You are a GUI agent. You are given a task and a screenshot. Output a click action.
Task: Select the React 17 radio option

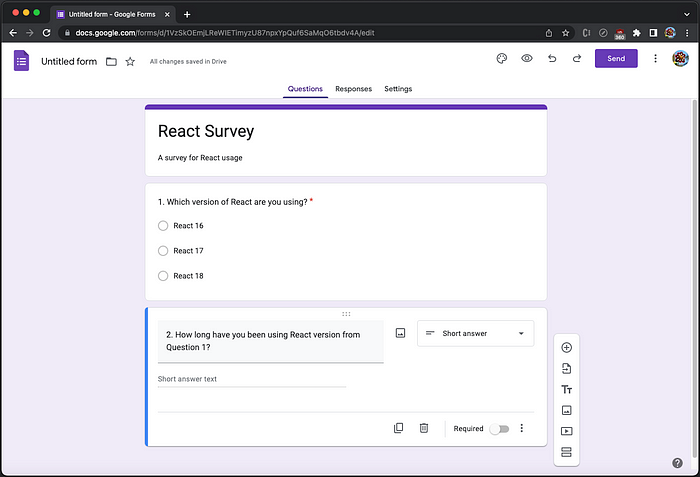163,251
